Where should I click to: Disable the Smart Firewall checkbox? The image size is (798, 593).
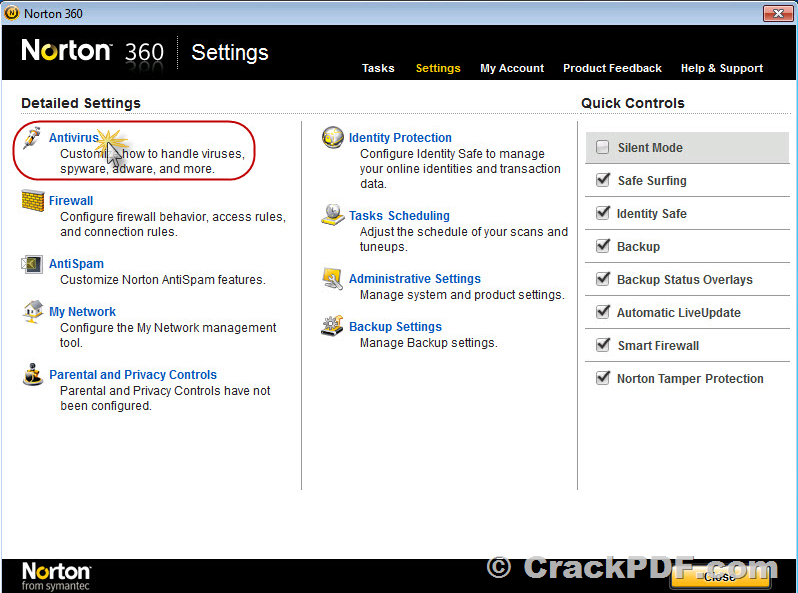(603, 345)
